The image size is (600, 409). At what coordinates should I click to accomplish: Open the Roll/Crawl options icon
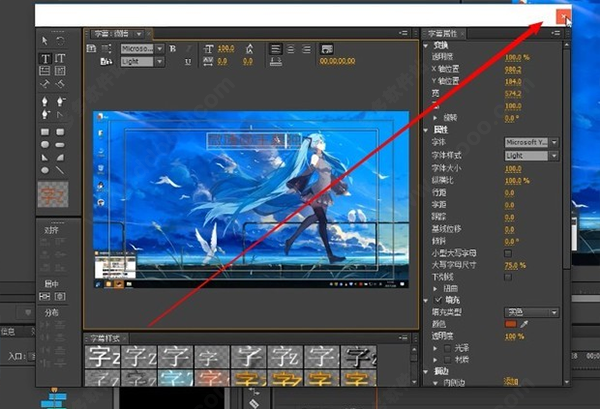(106, 48)
